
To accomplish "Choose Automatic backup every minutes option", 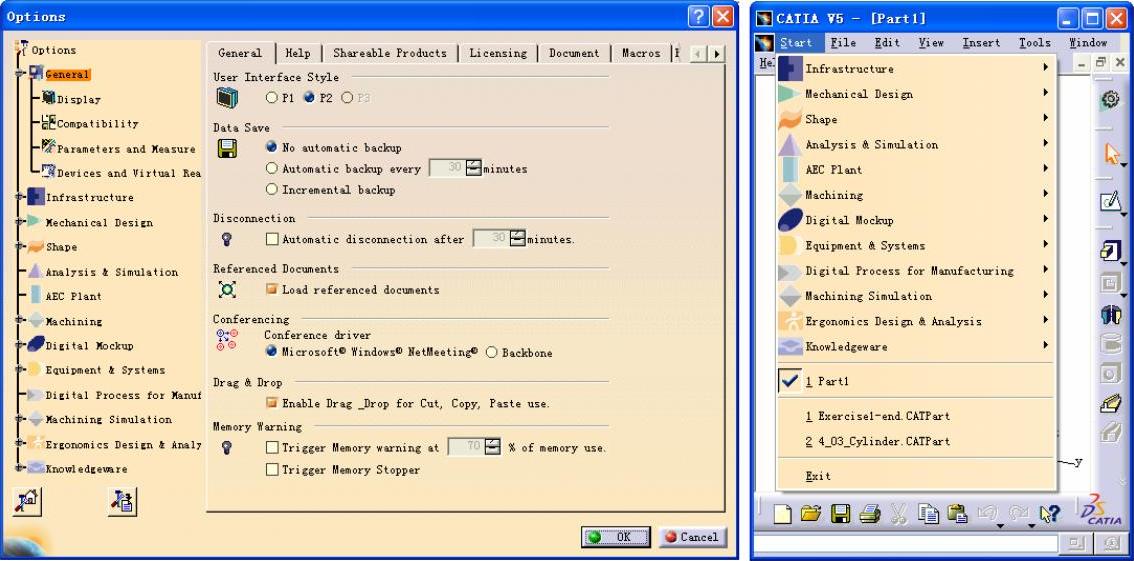I will [x=272, y=168].
